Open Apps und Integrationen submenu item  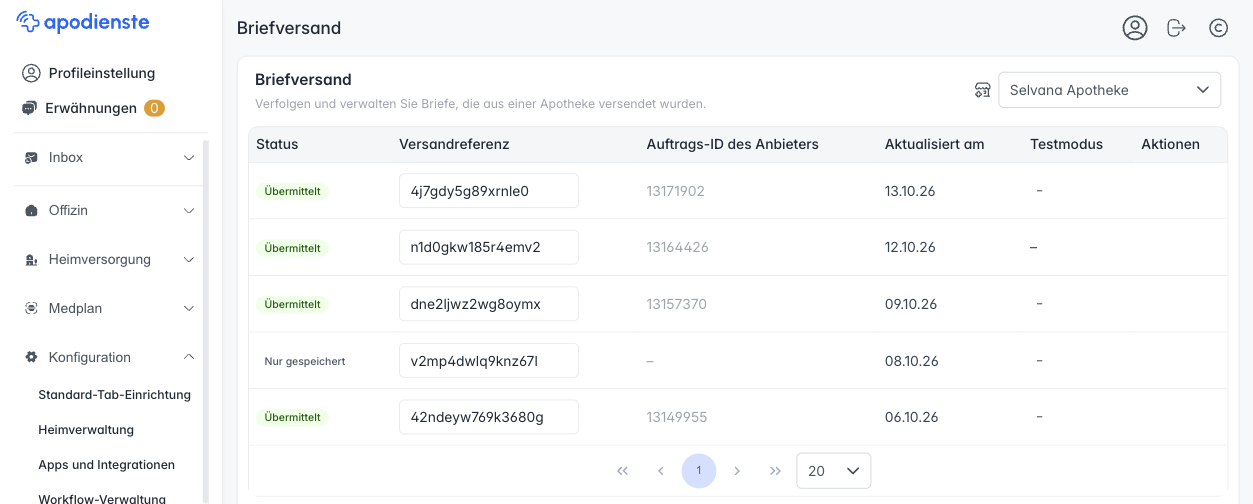pos(106,465)
